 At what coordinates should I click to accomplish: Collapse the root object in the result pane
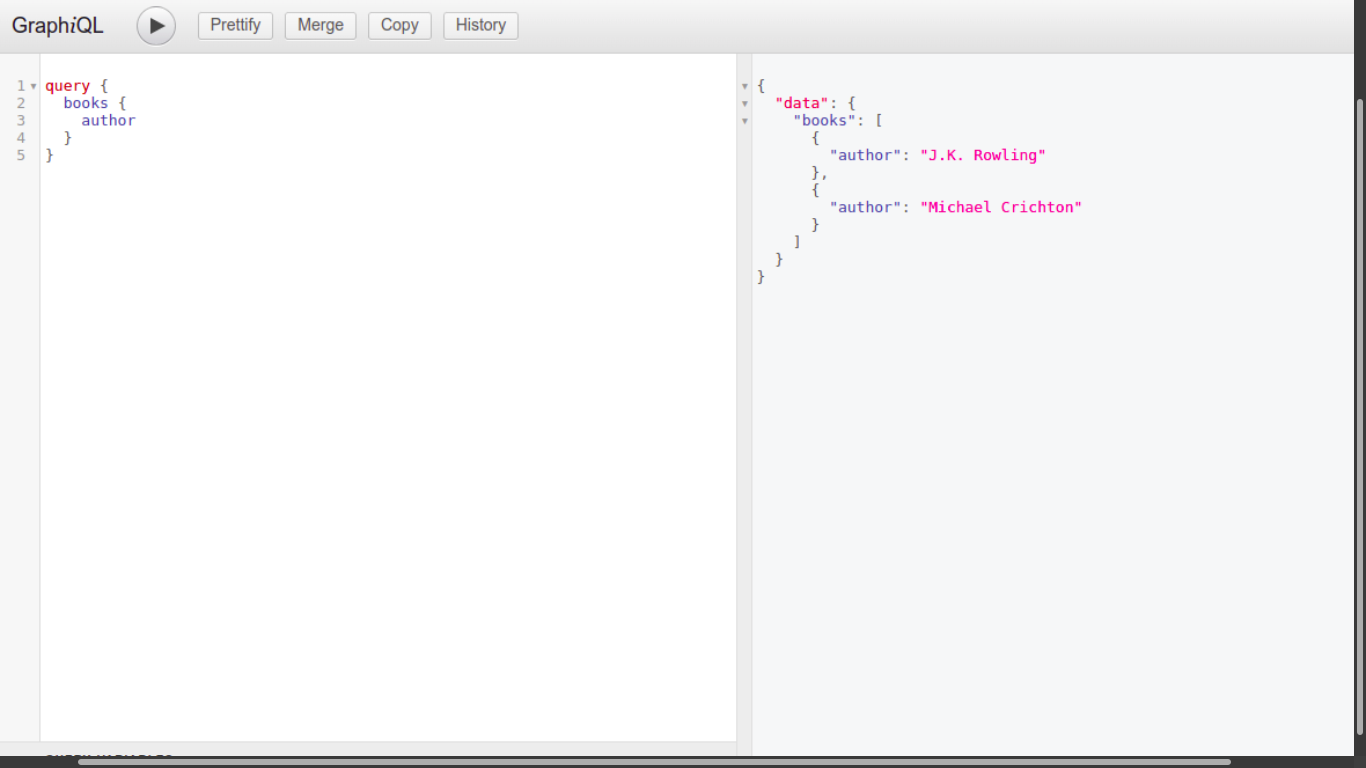(744, 87)
